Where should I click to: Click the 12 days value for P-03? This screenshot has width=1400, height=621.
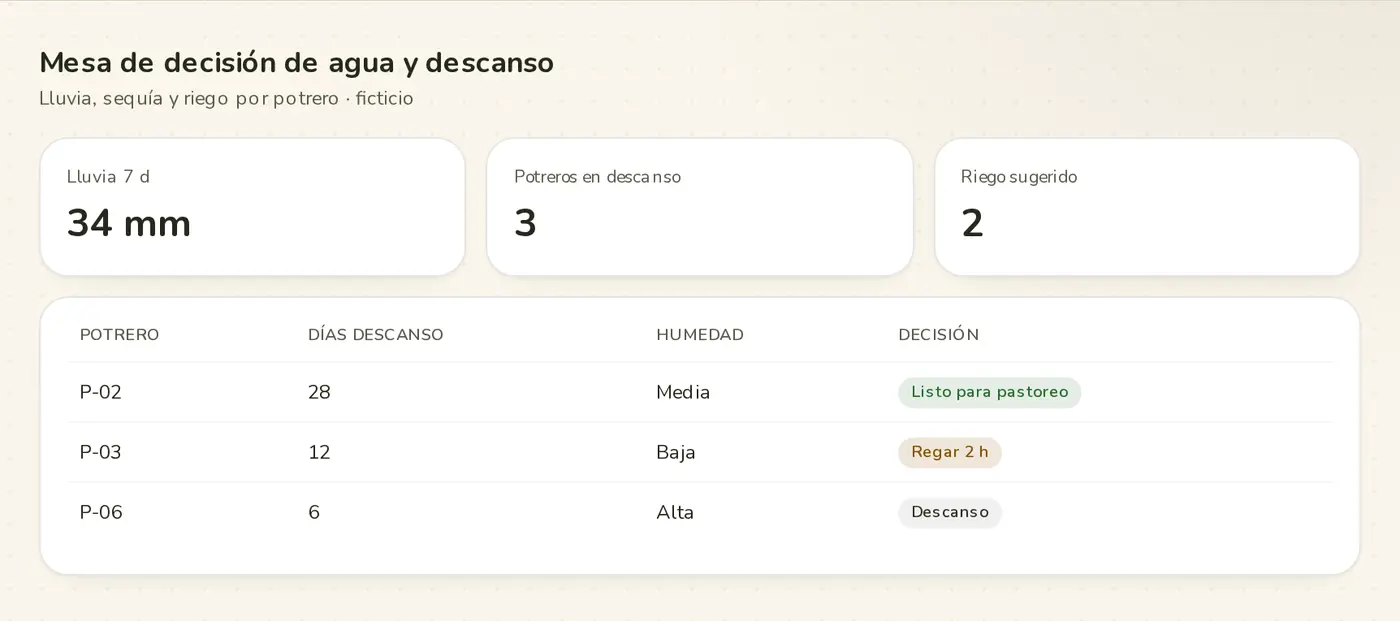[x=319, y=452]
